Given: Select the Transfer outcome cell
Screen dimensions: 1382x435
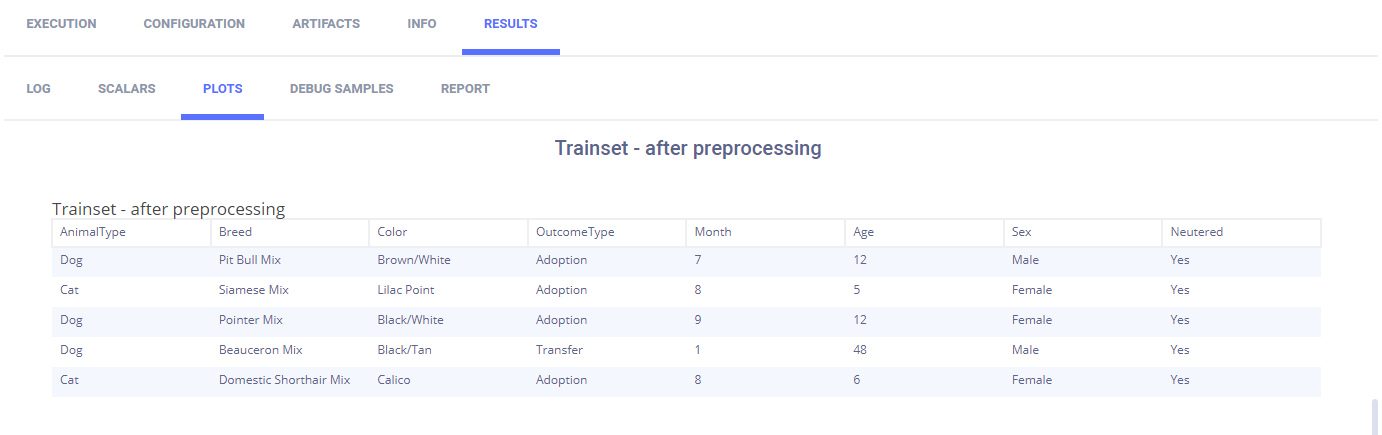Looking at the screenshot, I should (x=559, y=350).
